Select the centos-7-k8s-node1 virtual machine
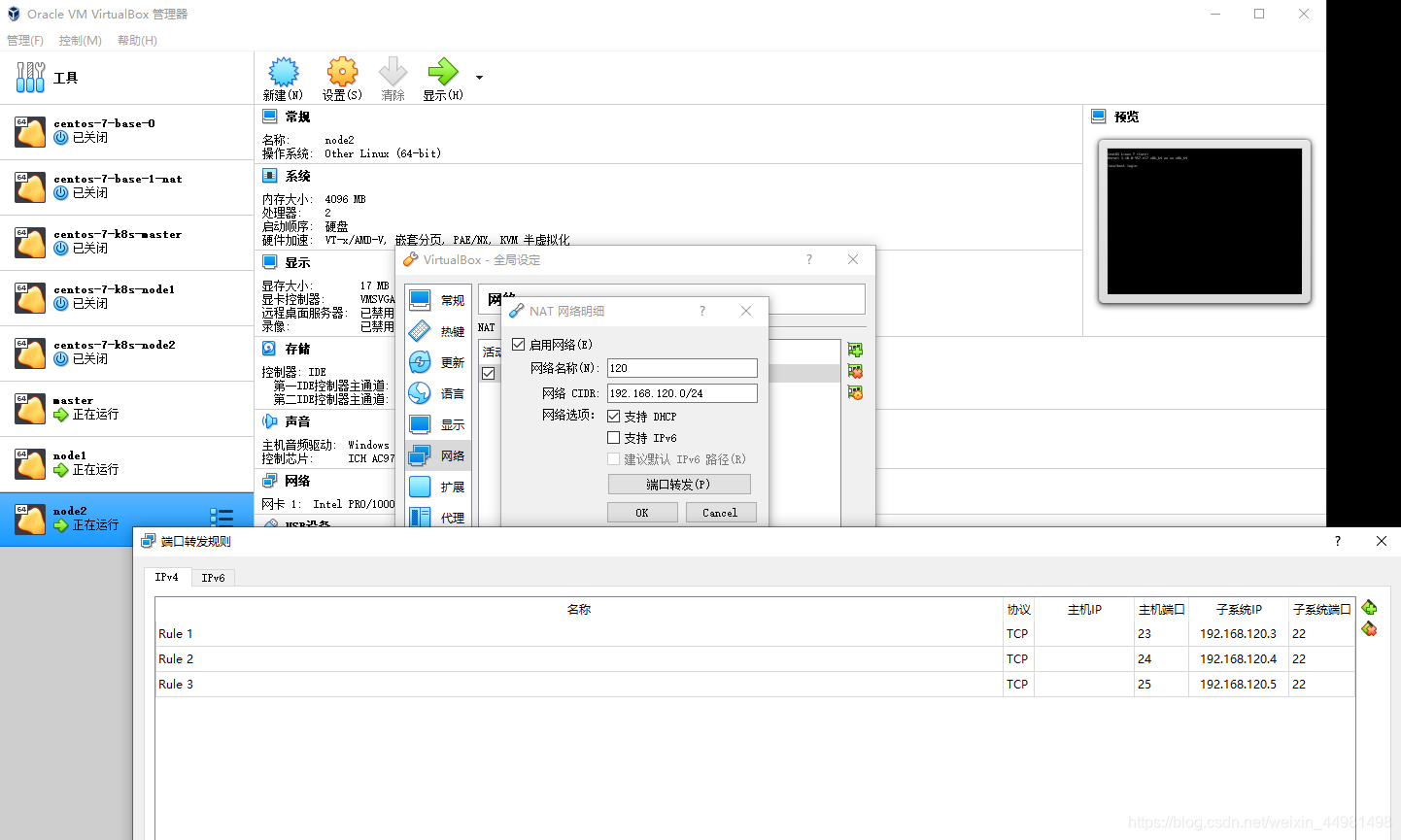Viewport: 1401px width, 840px height. click(x=126, y=298)
